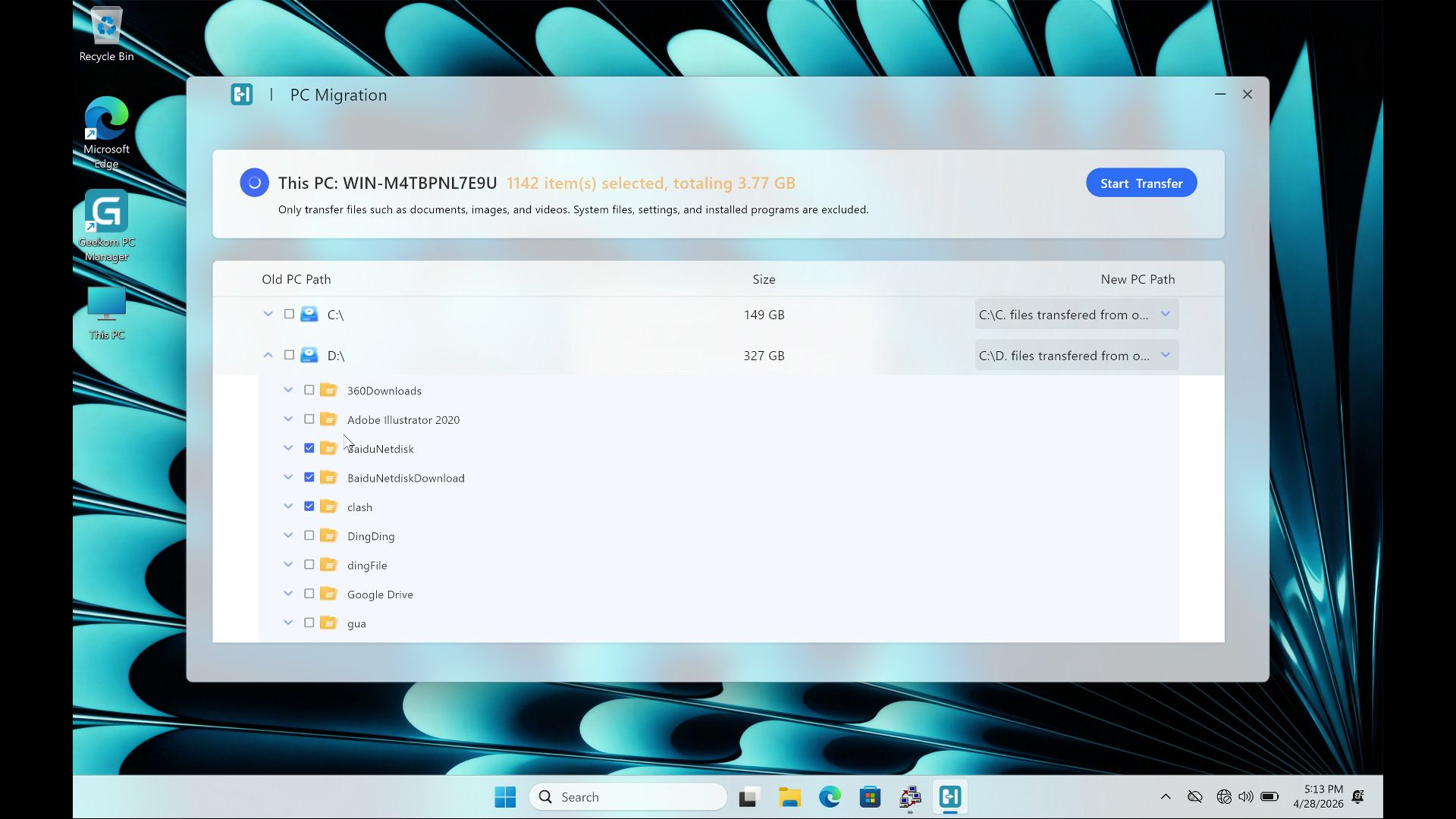Click the taskbar Search box
Screen dimensions: 1456x819
628,797
